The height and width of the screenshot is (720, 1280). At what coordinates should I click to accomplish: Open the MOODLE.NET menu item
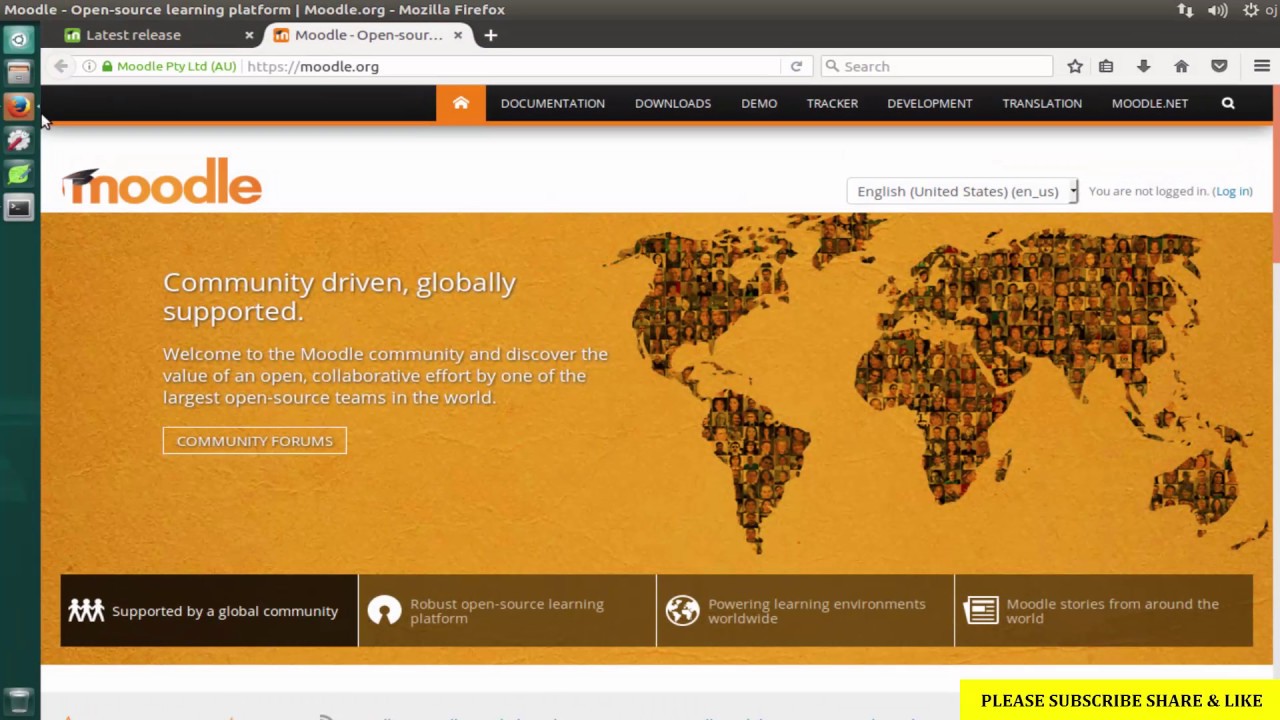pyautogui.click(x=1150, y=103)
